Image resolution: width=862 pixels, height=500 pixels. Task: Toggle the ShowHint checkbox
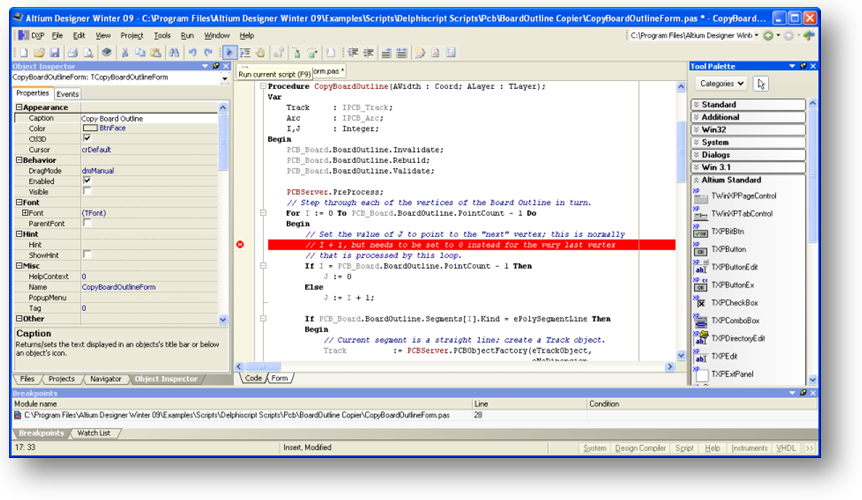pyautogui.click(x=87, y=254)
